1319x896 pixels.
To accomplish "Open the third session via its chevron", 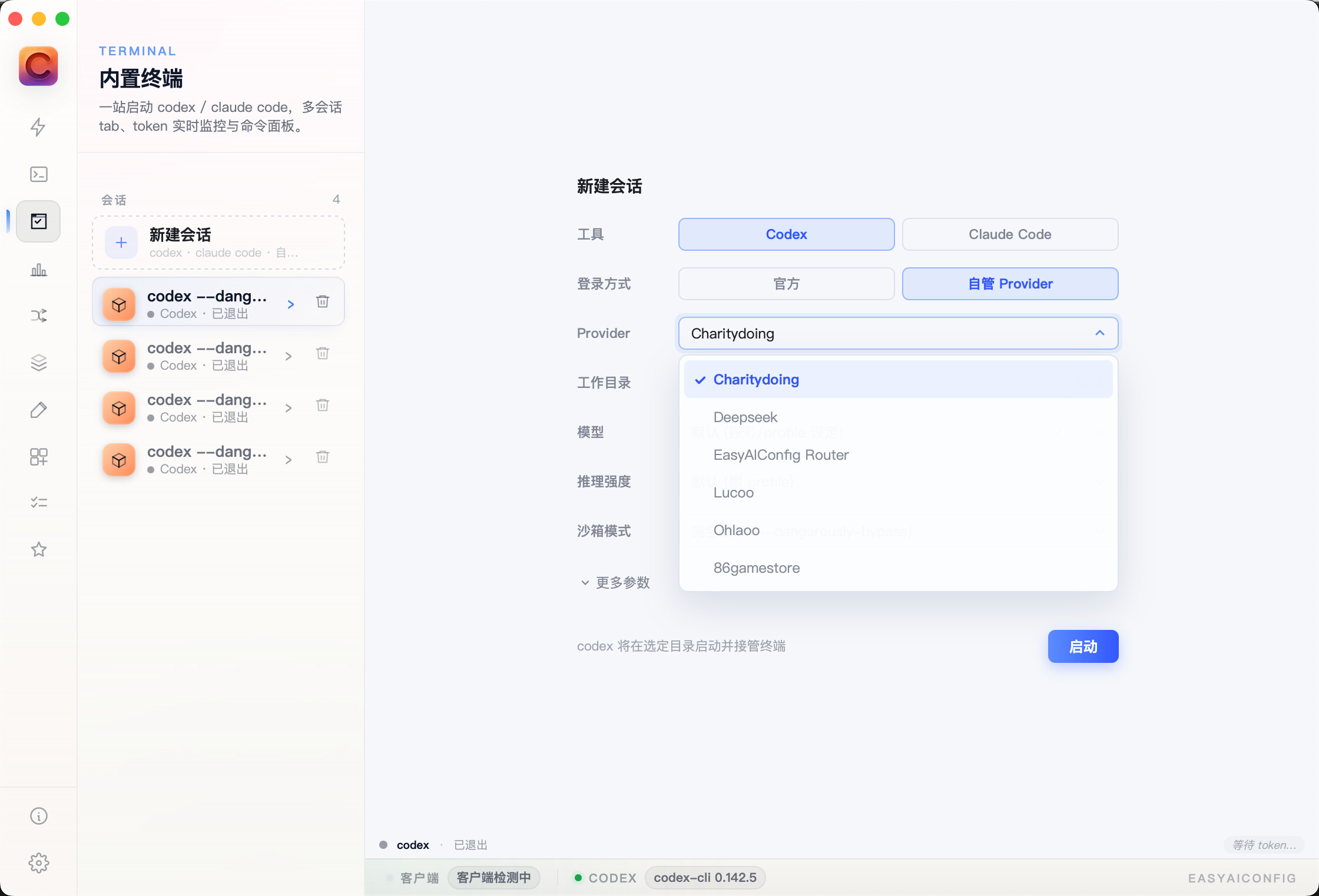I will [x=289, y=408].
